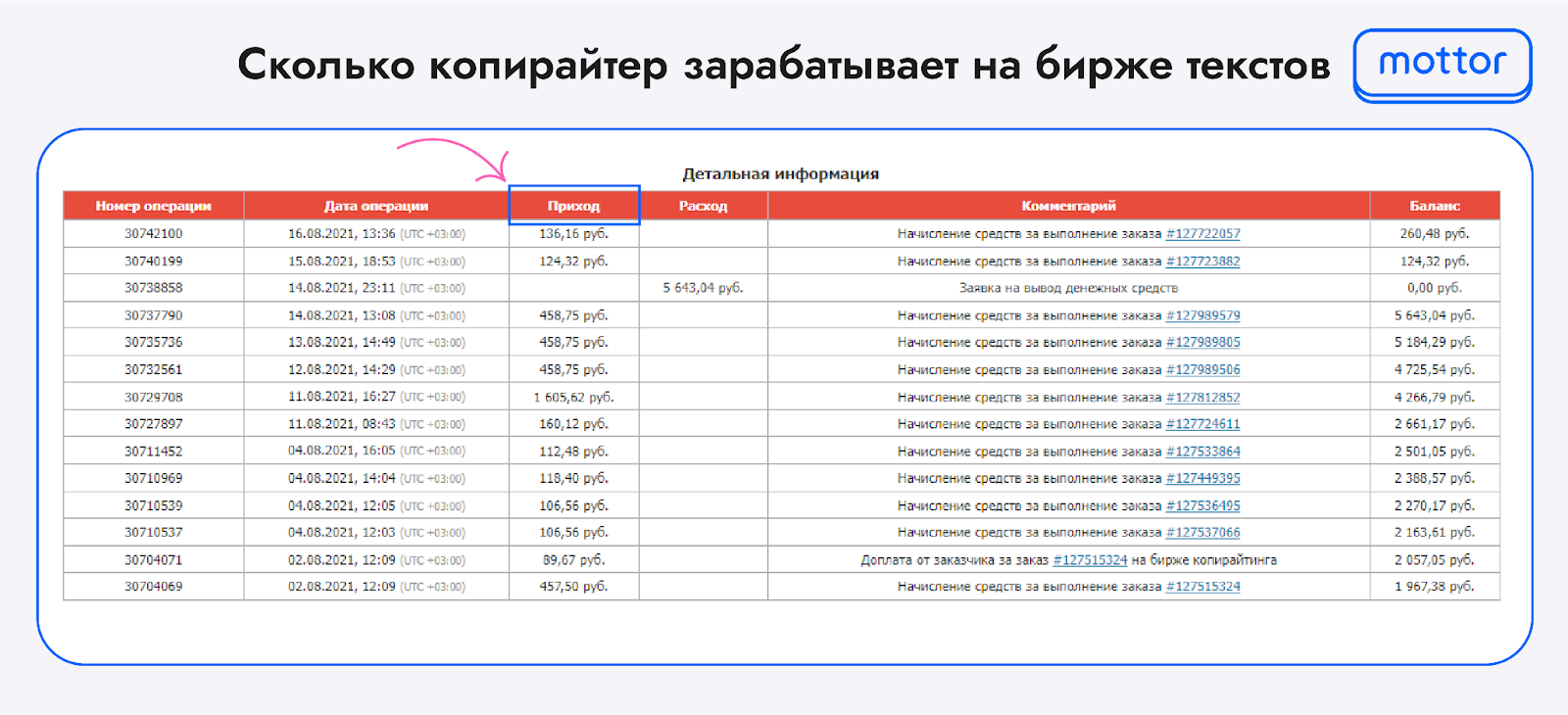Click balance value 260,48 руб.
Viewport: 1568px width, 715px height.
click(x=1435, y=234)
